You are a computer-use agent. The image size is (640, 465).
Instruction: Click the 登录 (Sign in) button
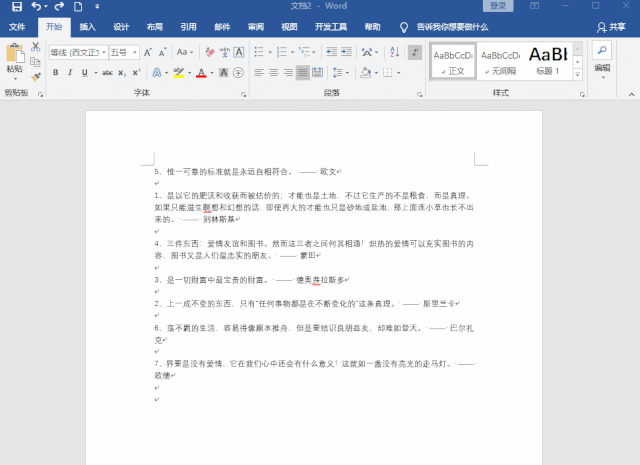pos(498,6)
